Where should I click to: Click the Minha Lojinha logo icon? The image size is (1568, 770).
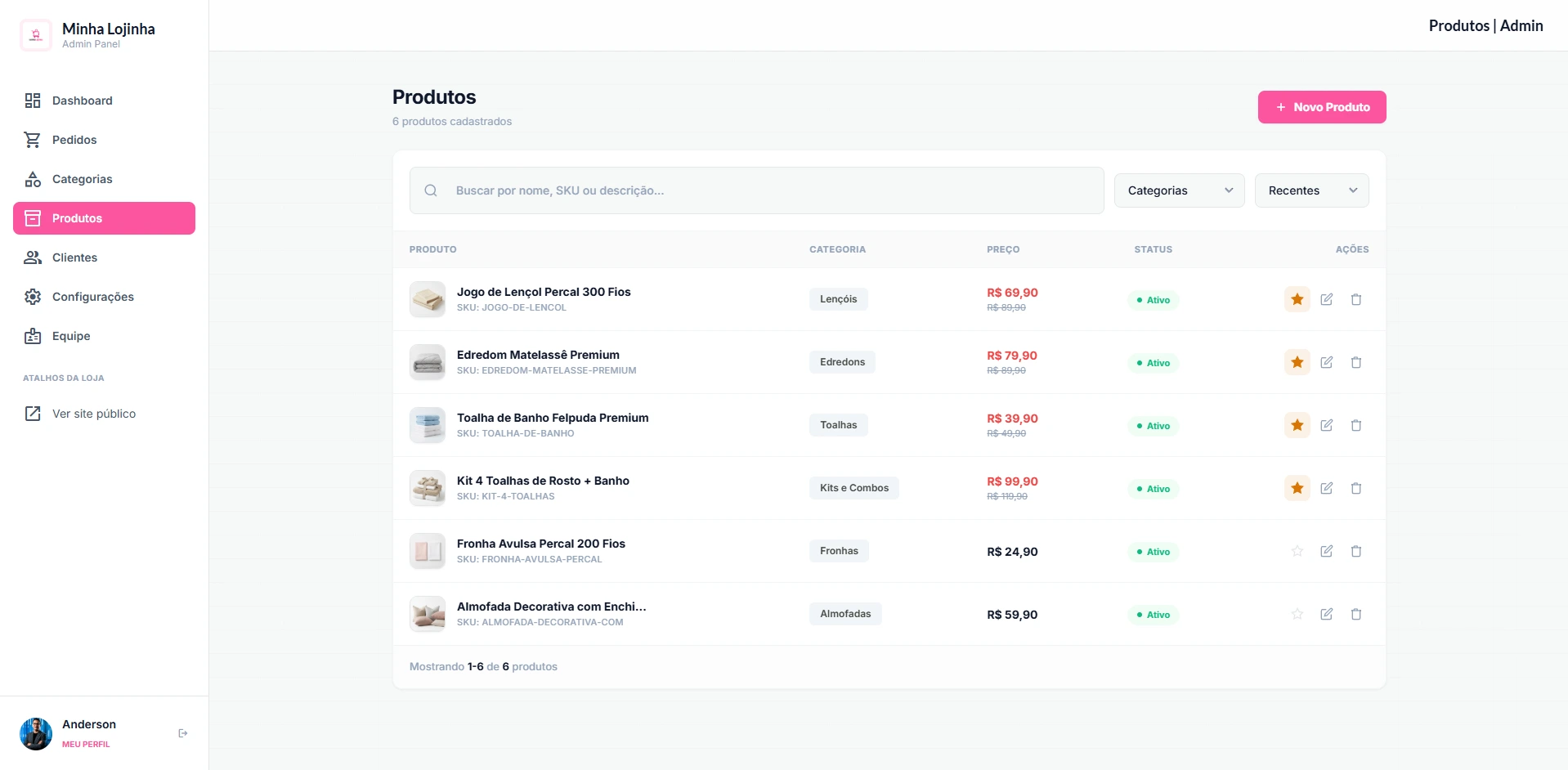[x=36, y=35]
